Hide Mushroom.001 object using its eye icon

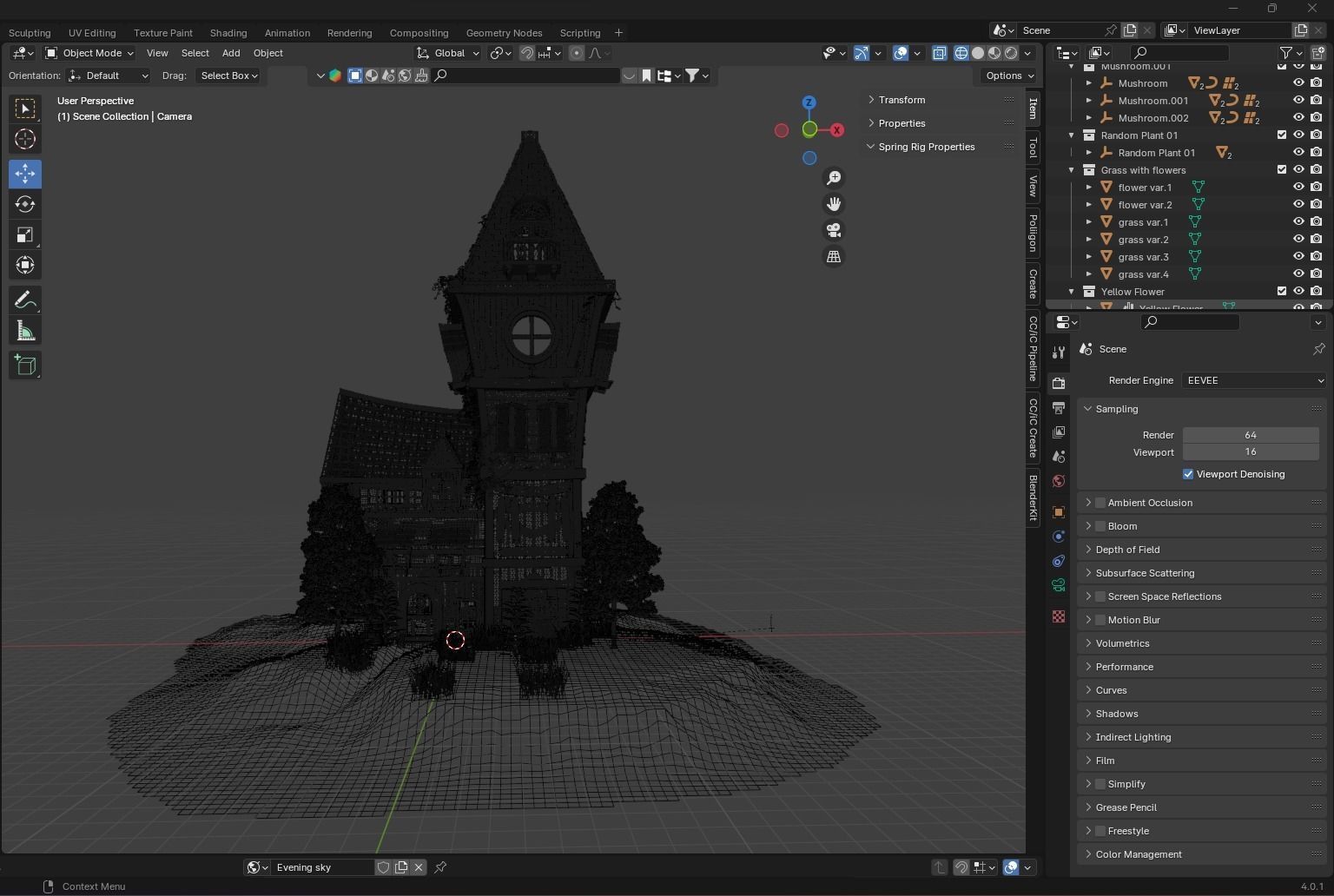click(1299, 101)
